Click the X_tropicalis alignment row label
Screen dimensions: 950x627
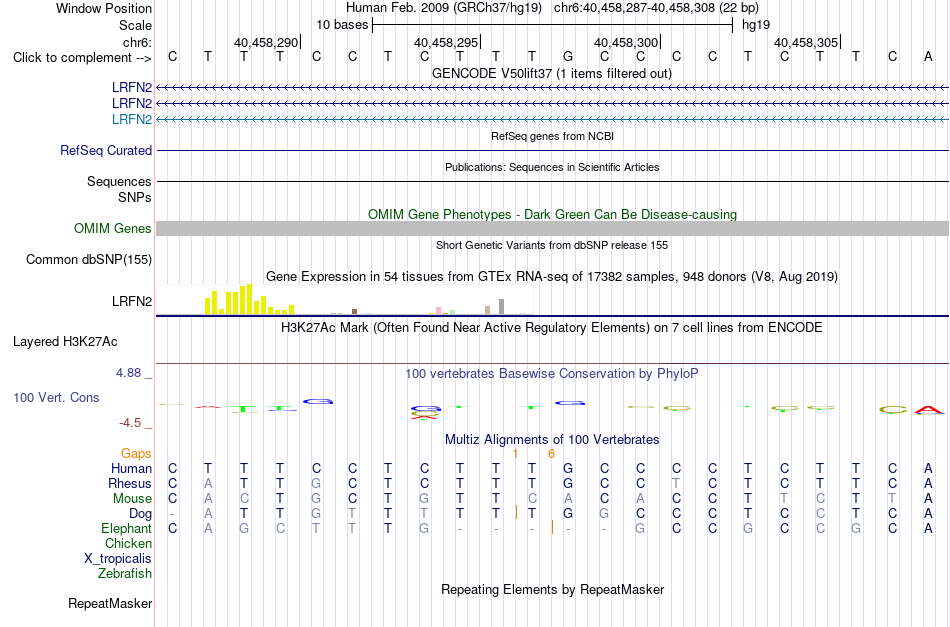point(118,559)
